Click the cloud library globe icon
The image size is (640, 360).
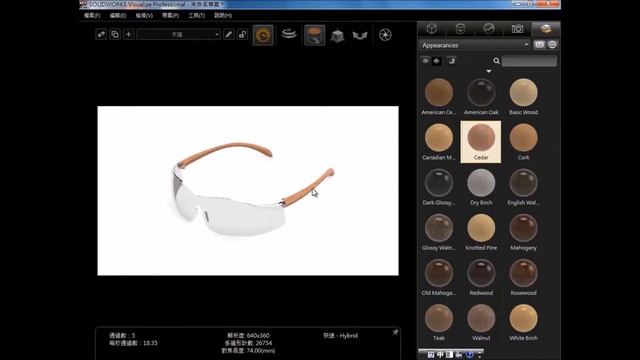pyautogui.click(x=552, y=45)
